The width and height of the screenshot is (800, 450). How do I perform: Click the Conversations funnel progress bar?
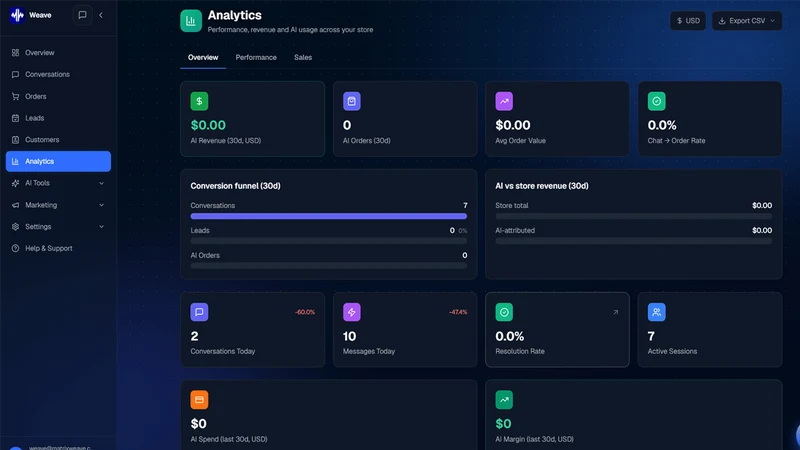coord(329,216)
